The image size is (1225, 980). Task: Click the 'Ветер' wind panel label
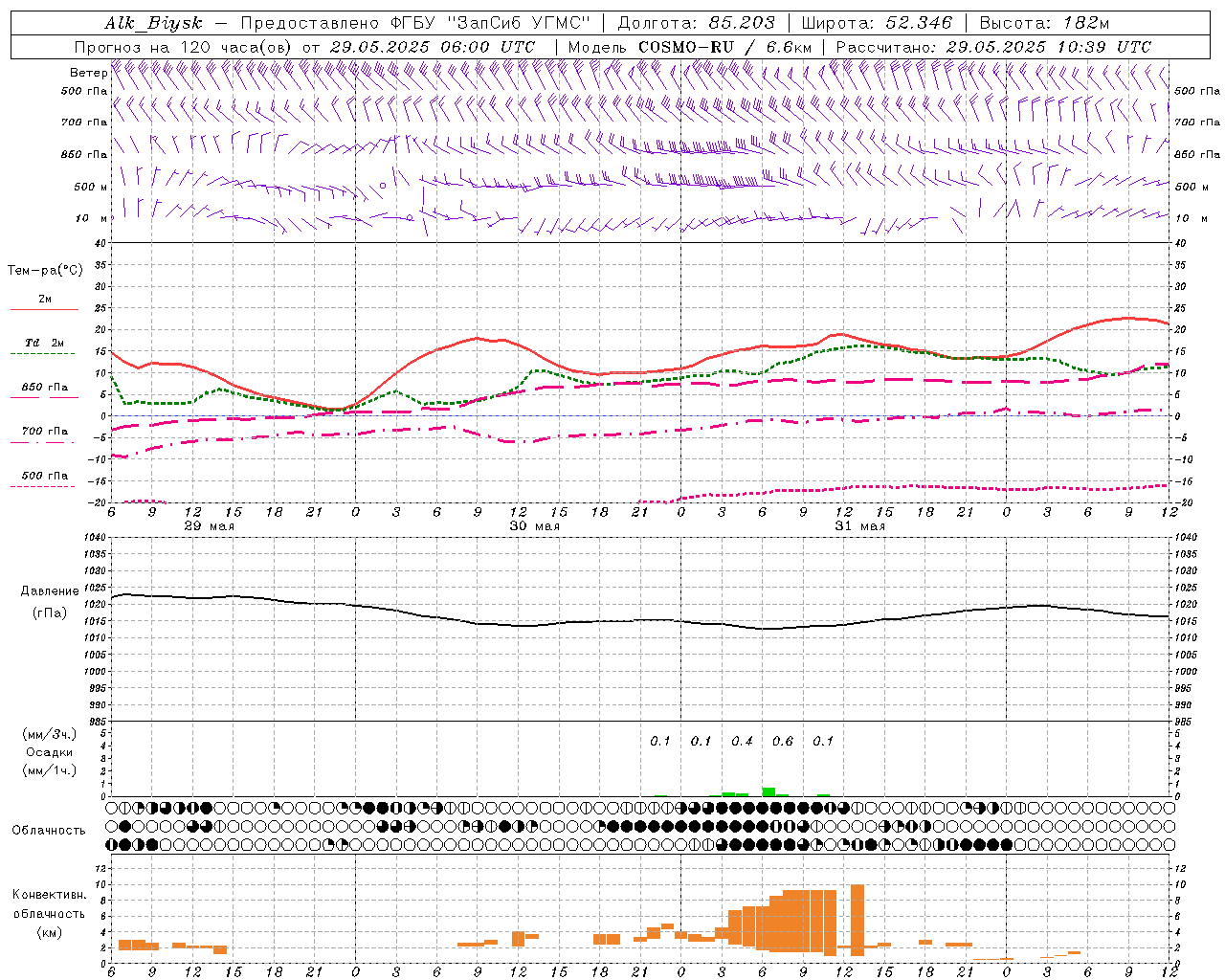[x=88, y=73]
